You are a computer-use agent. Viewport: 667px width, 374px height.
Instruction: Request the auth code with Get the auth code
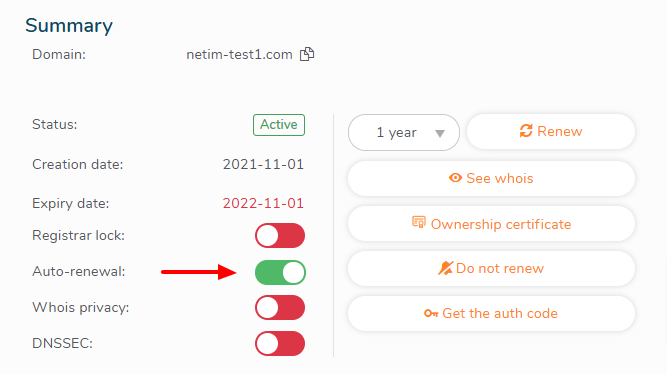(x=491, y=314)
